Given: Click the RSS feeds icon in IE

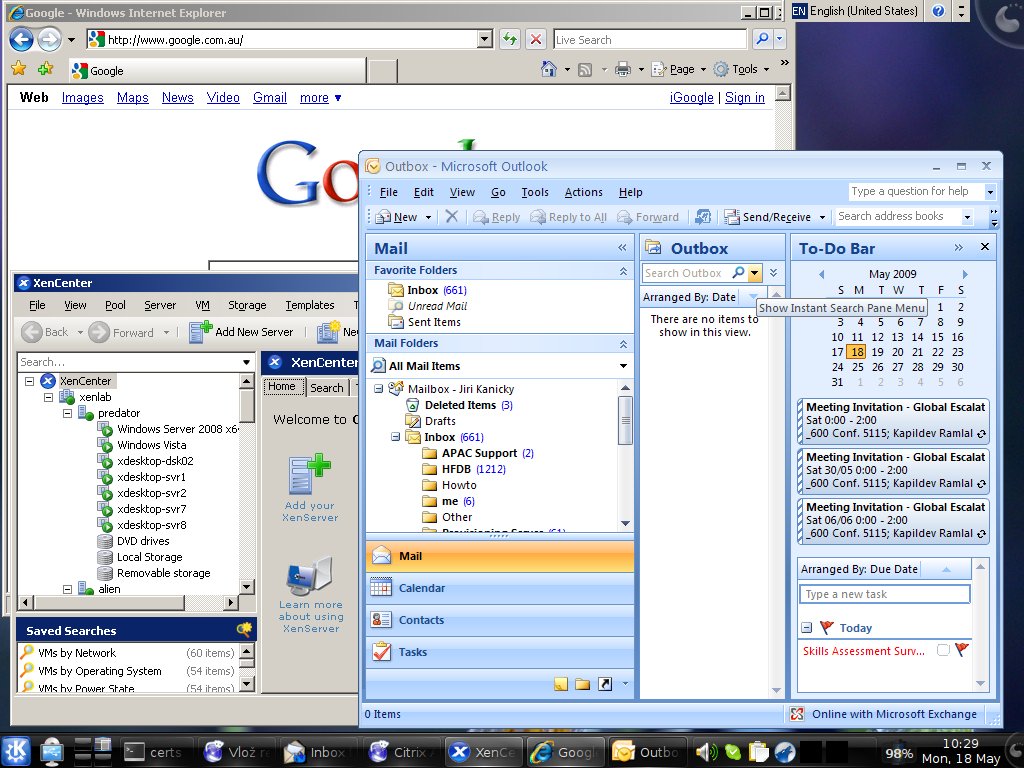Looking at the screenshot, I should pyautogui.click(x=585, y=69).
